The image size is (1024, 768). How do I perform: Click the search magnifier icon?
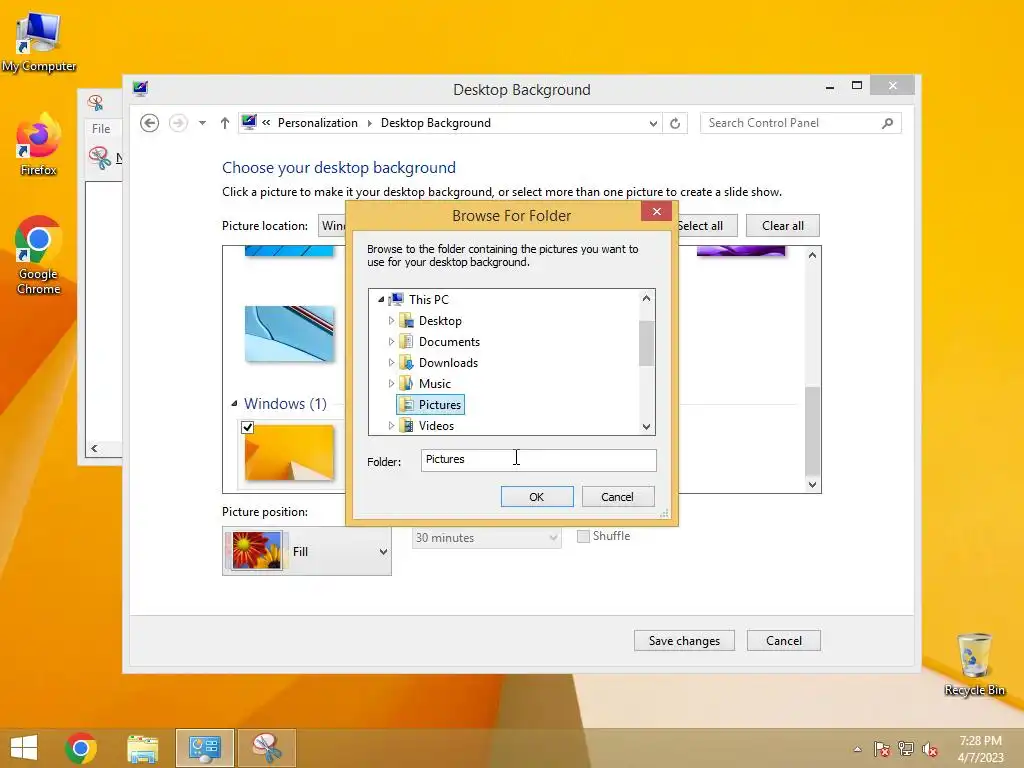(x=888, y=123)
